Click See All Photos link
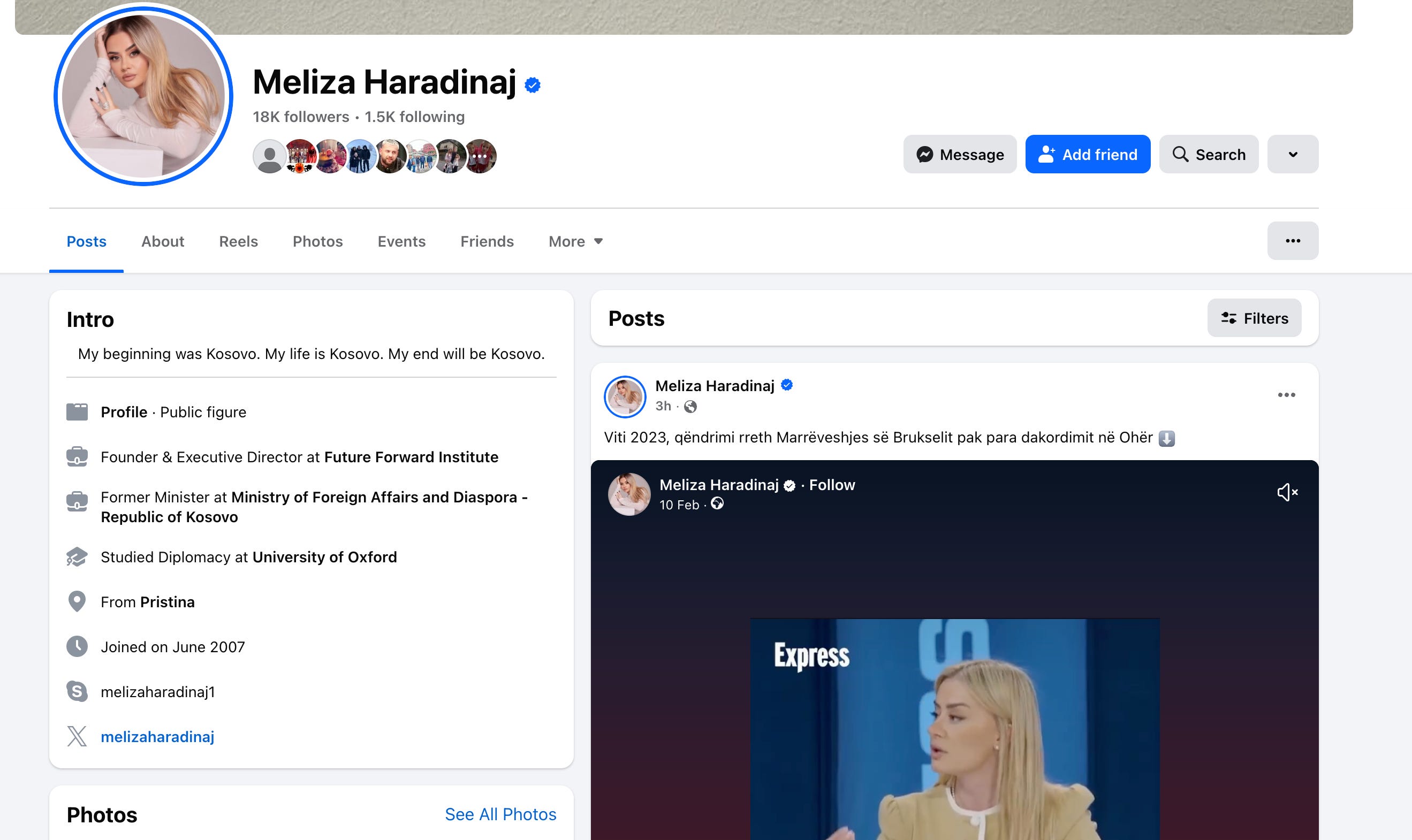 [x=500, y=814]
